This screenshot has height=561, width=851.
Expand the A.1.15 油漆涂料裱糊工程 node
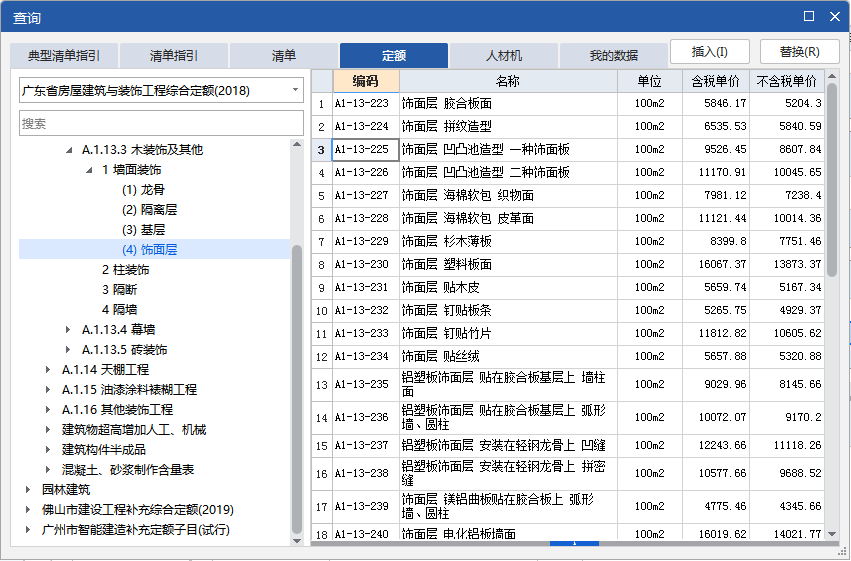click(48, 390)
